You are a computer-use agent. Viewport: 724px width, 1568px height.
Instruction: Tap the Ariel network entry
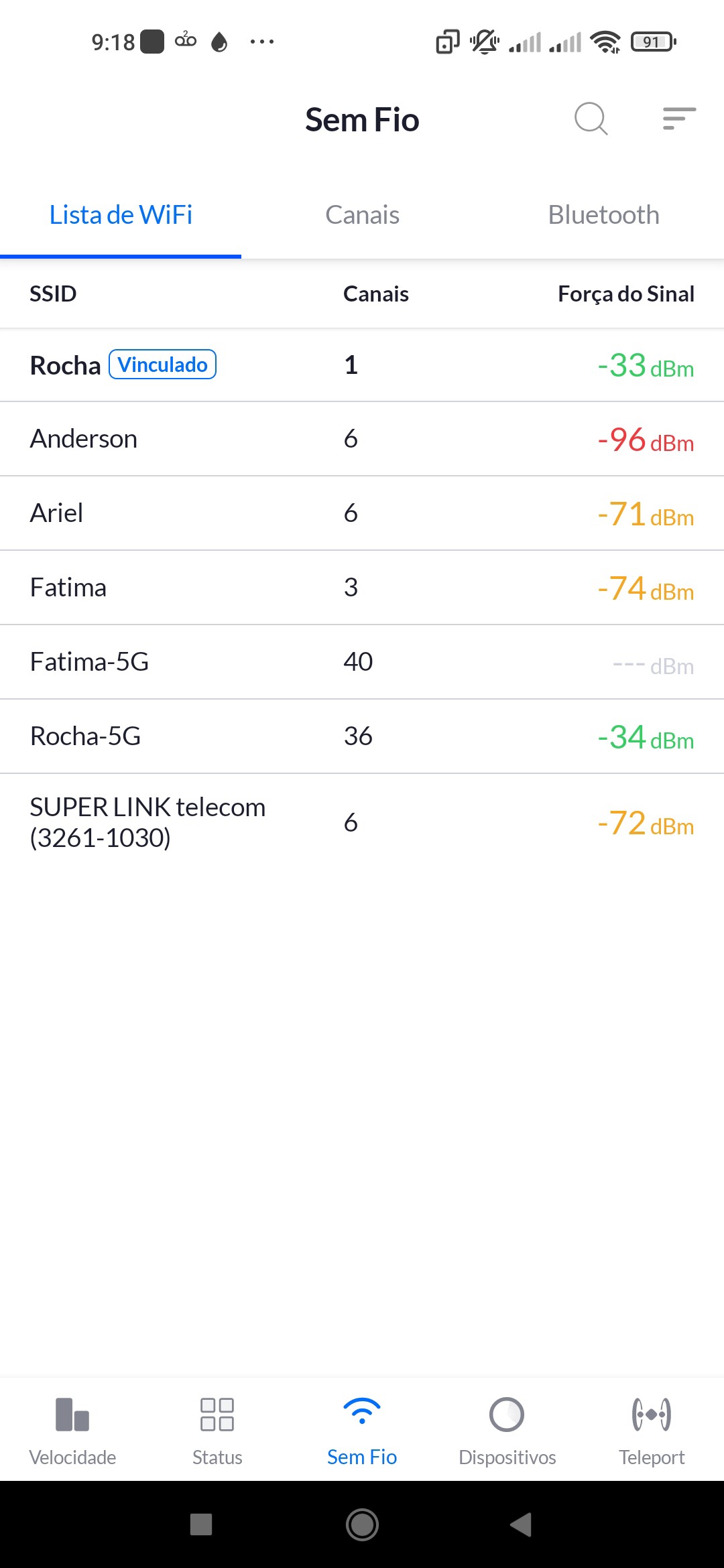pyautogui.click(x=57, y=513)
